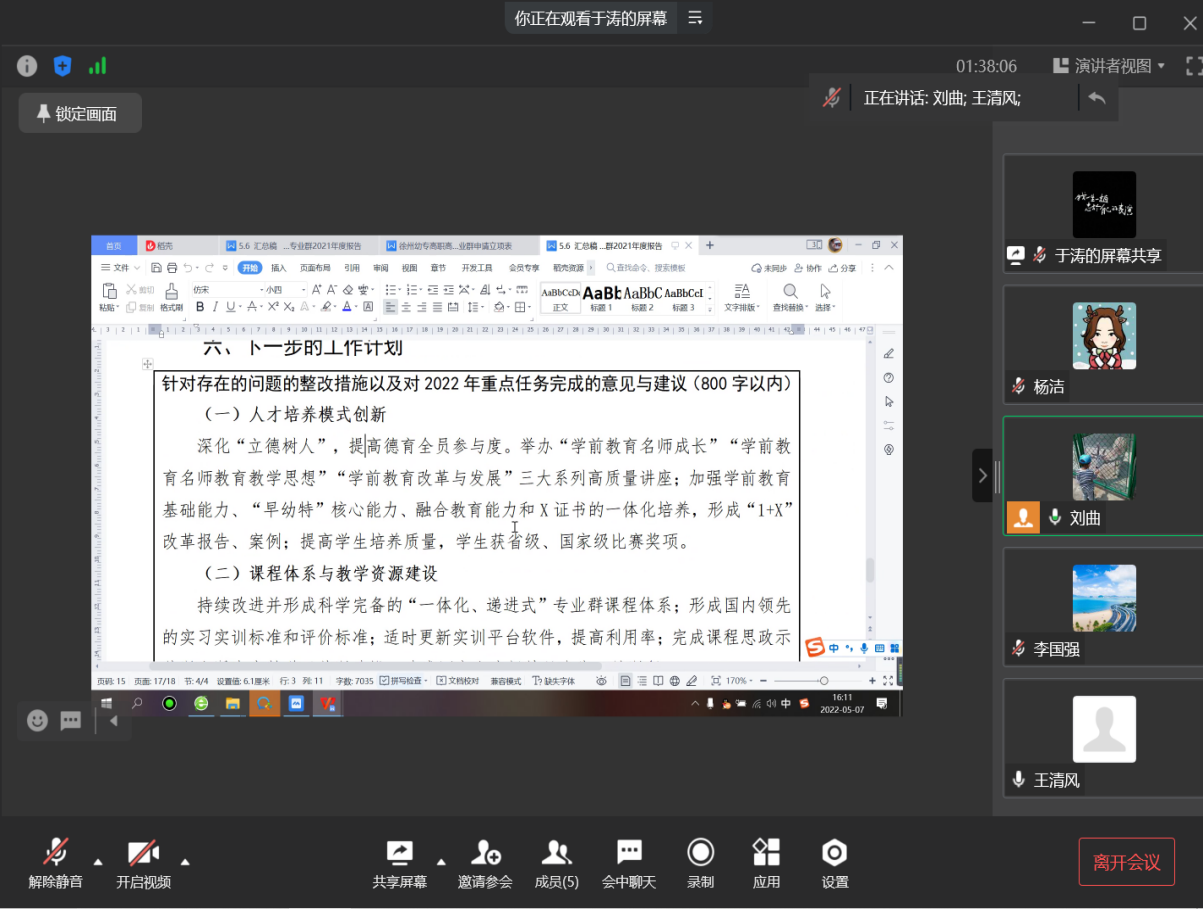This screenshot has width=1203, height=909.
Task: Collapse the participant sidebar with chevron
Action: pyautogui.click(x=982, y=475)
